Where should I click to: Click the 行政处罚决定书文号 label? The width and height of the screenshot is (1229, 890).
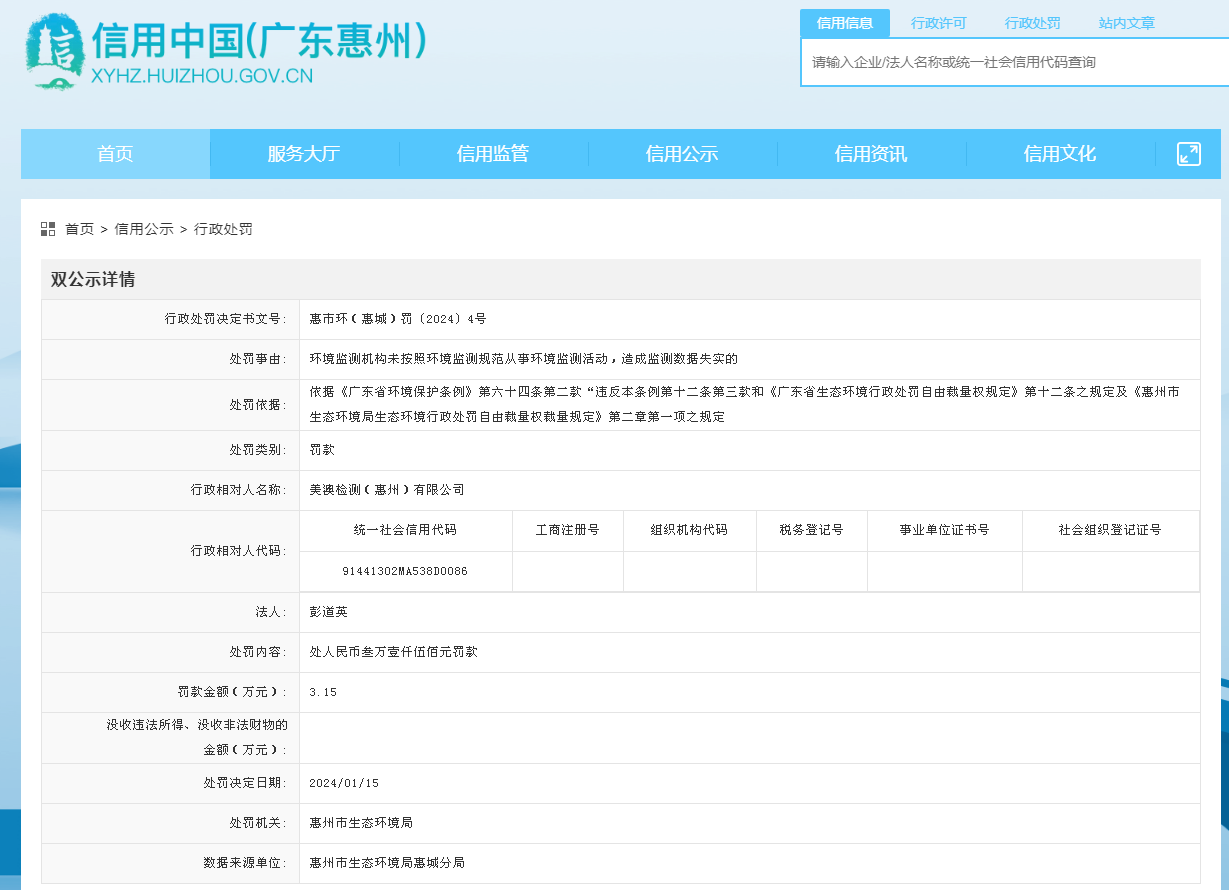(226, 319)
